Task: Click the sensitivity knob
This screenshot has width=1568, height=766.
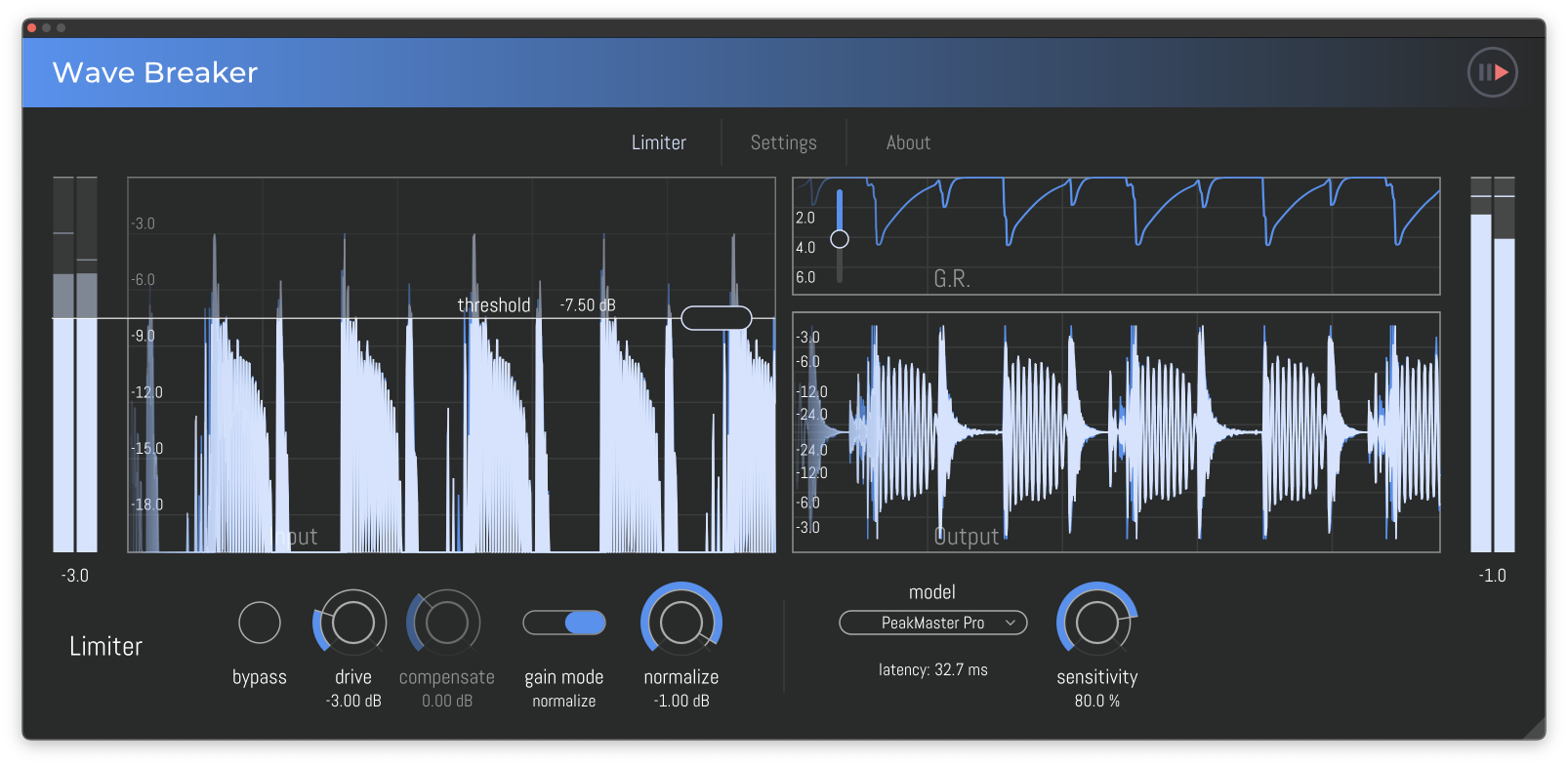Action: (1096, 623)
